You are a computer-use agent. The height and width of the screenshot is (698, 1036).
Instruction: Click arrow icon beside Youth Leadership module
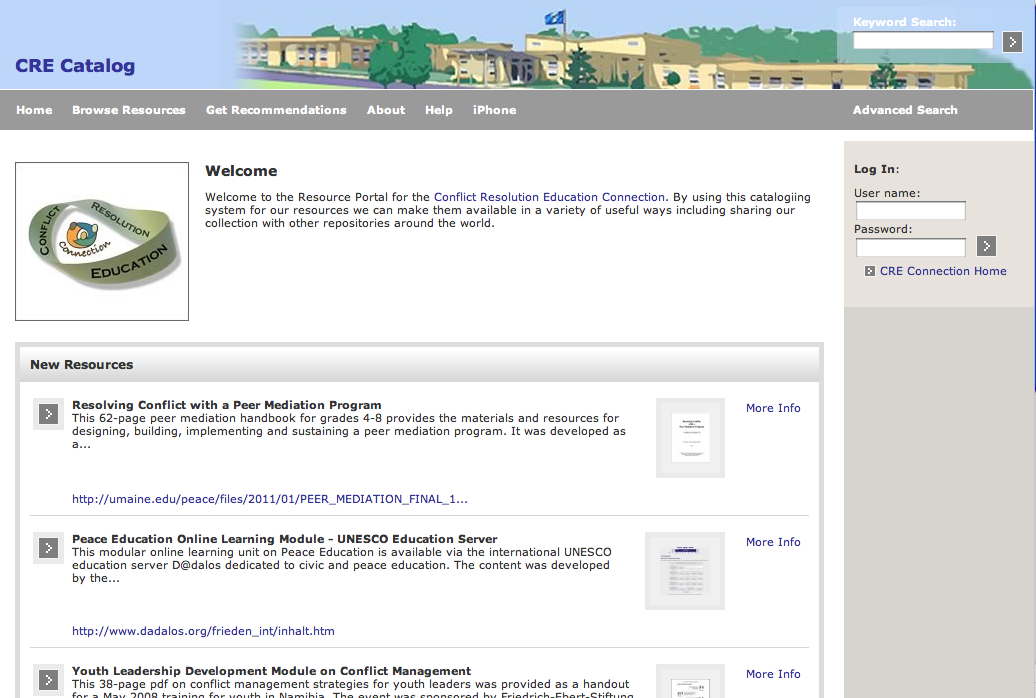coord(48,679)
